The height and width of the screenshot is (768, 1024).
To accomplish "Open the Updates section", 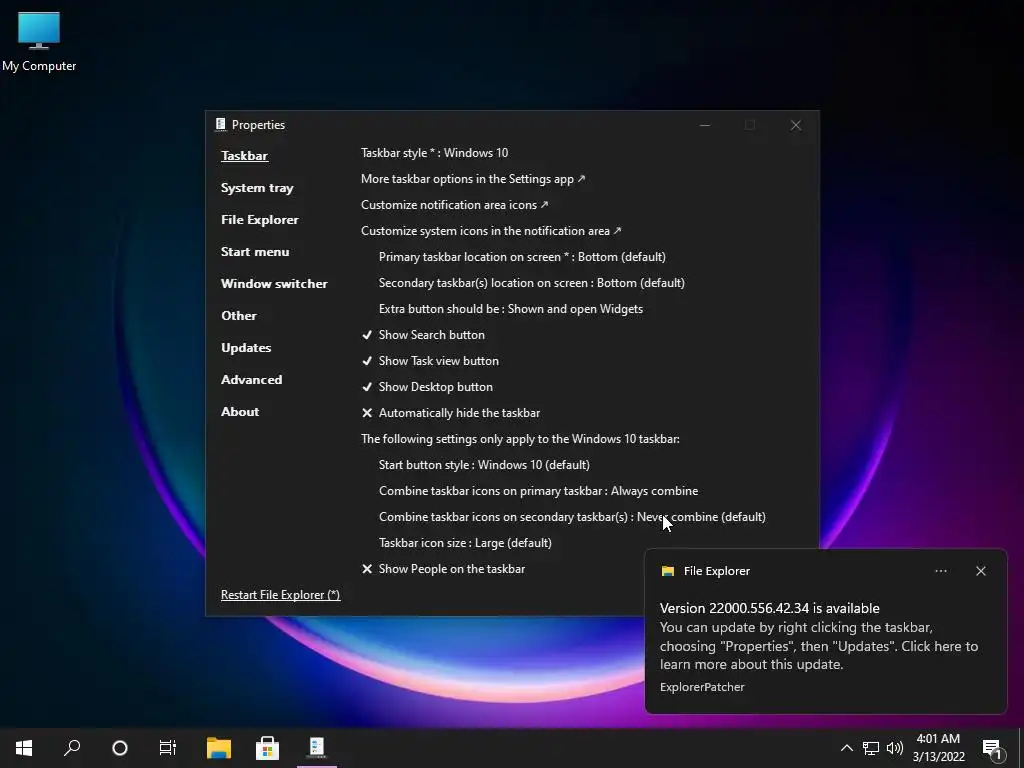I will (x=246, y=348).
